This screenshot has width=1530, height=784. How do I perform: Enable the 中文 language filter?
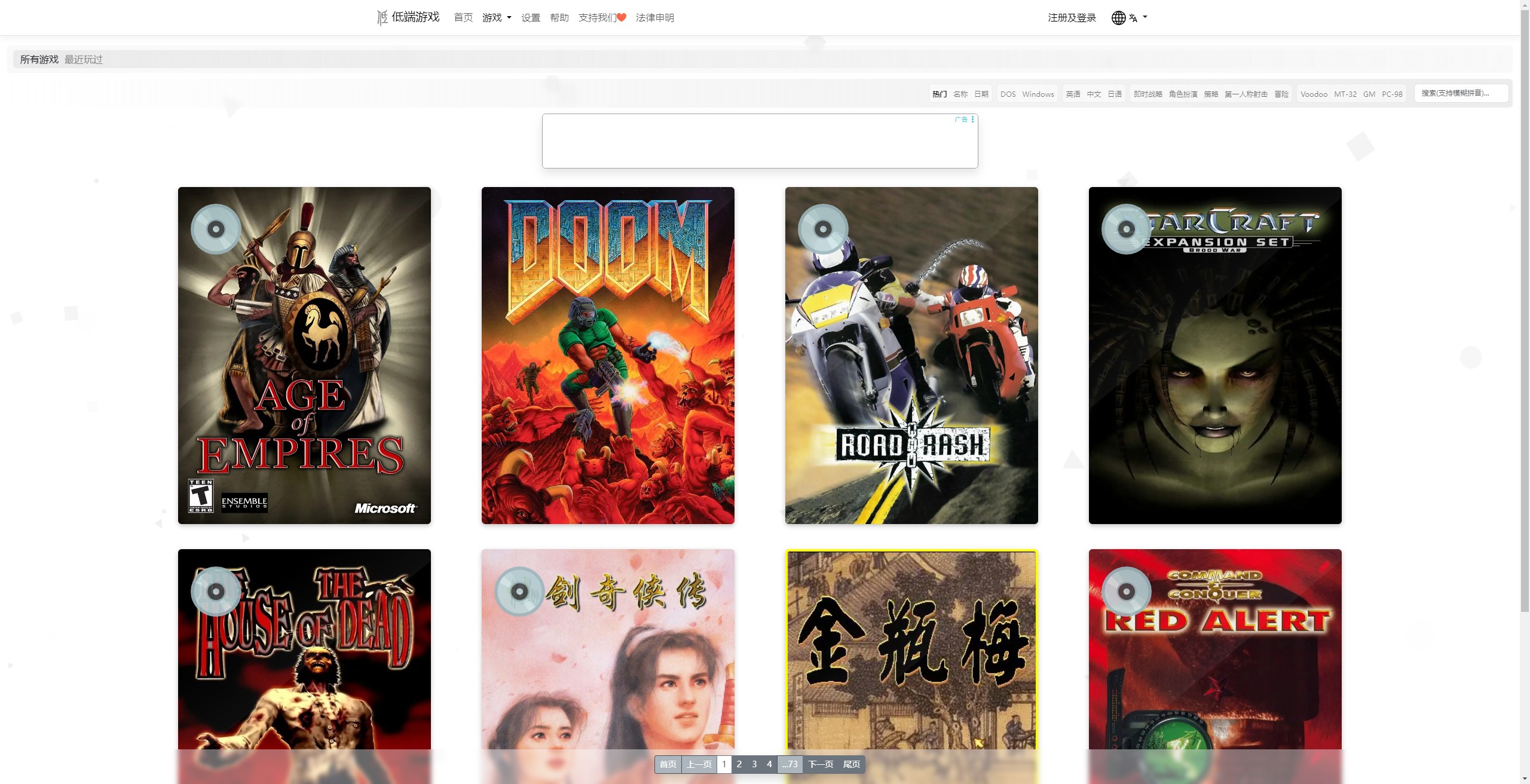click(1093, 94)
